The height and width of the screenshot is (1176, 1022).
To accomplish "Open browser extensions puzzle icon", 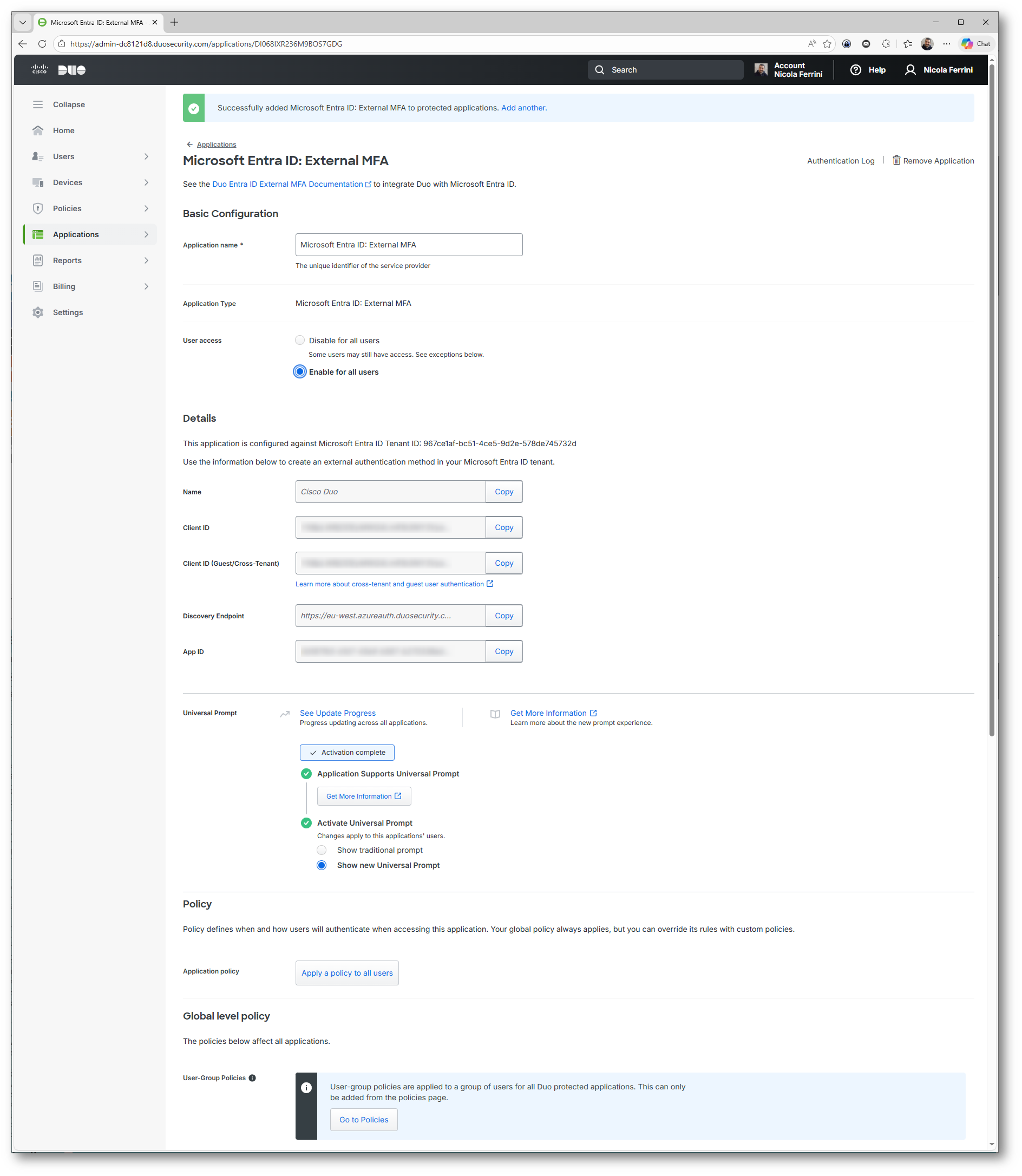I will pos(886,44).
